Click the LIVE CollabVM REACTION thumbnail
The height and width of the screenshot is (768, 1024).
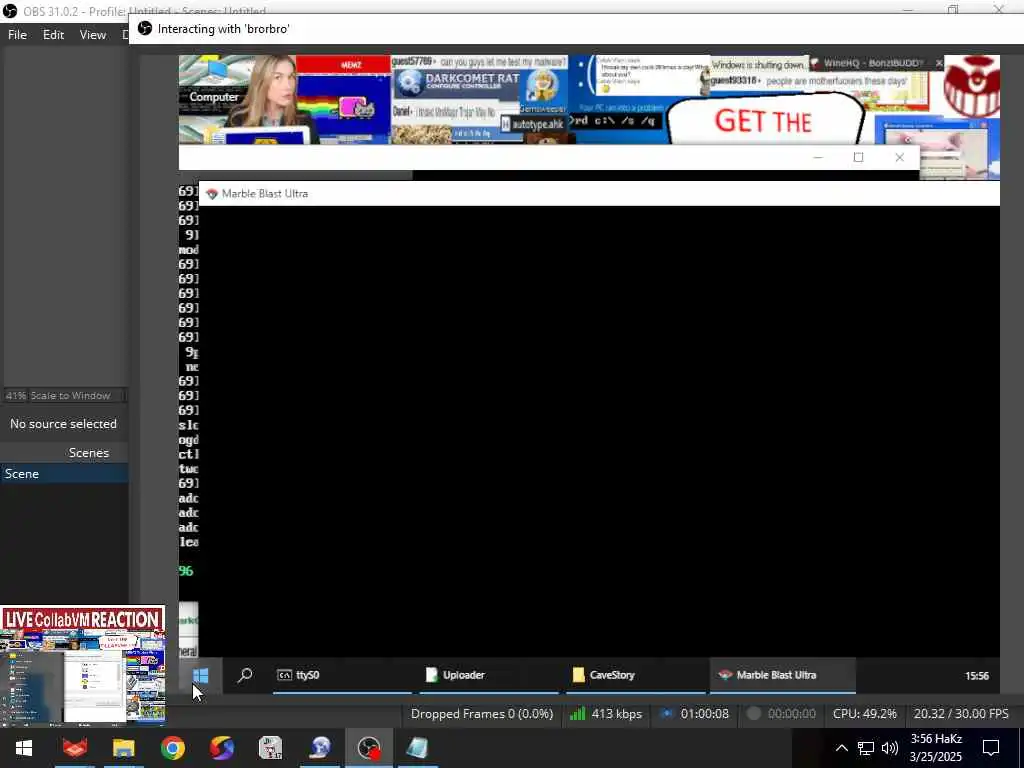[x=82, y=665]
